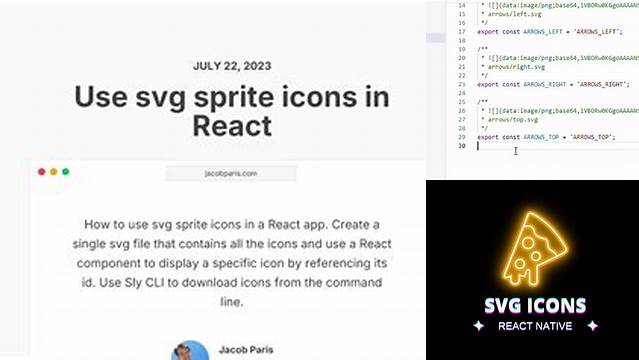Open the Jacob Paris author avatar
Image resolution: width=639 pixels, height=360 pixels.
click(190, 350)
